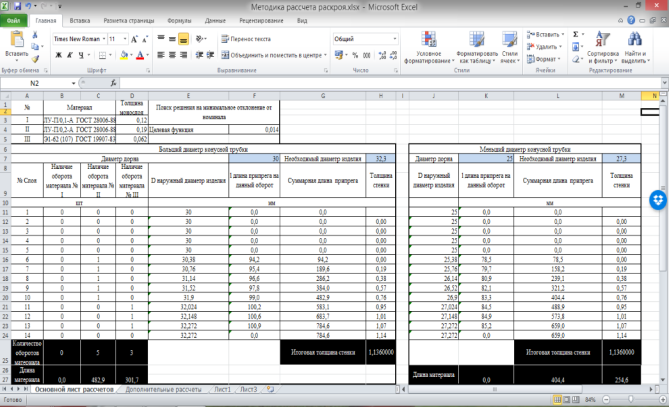The width and height of the screenshot is (669, 408).
Task: Activate the Format Painter brush
Action: 35,59
